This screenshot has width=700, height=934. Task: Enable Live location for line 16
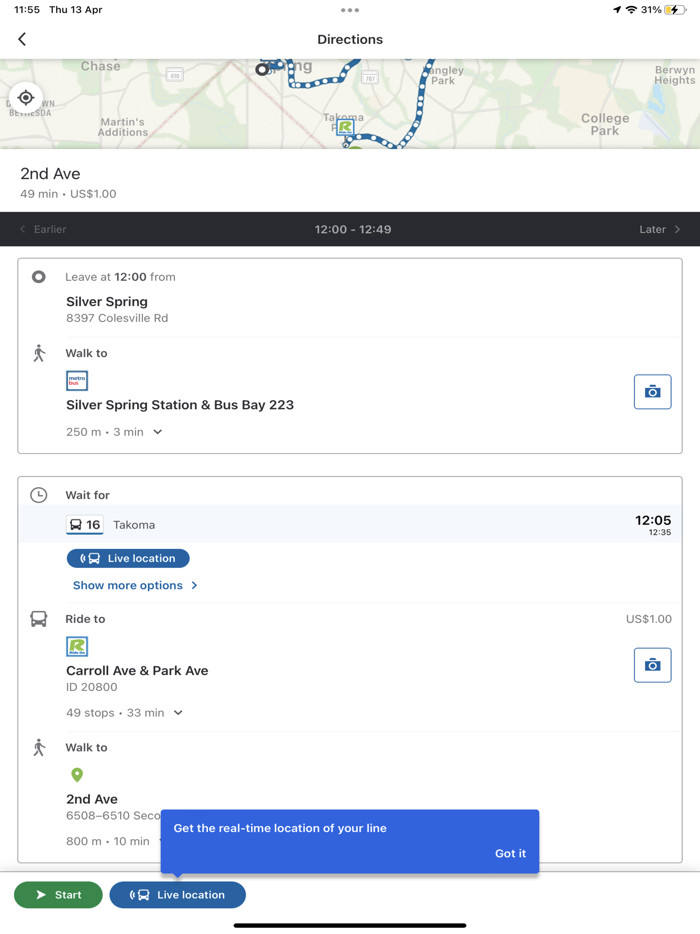tap(128, 558)
